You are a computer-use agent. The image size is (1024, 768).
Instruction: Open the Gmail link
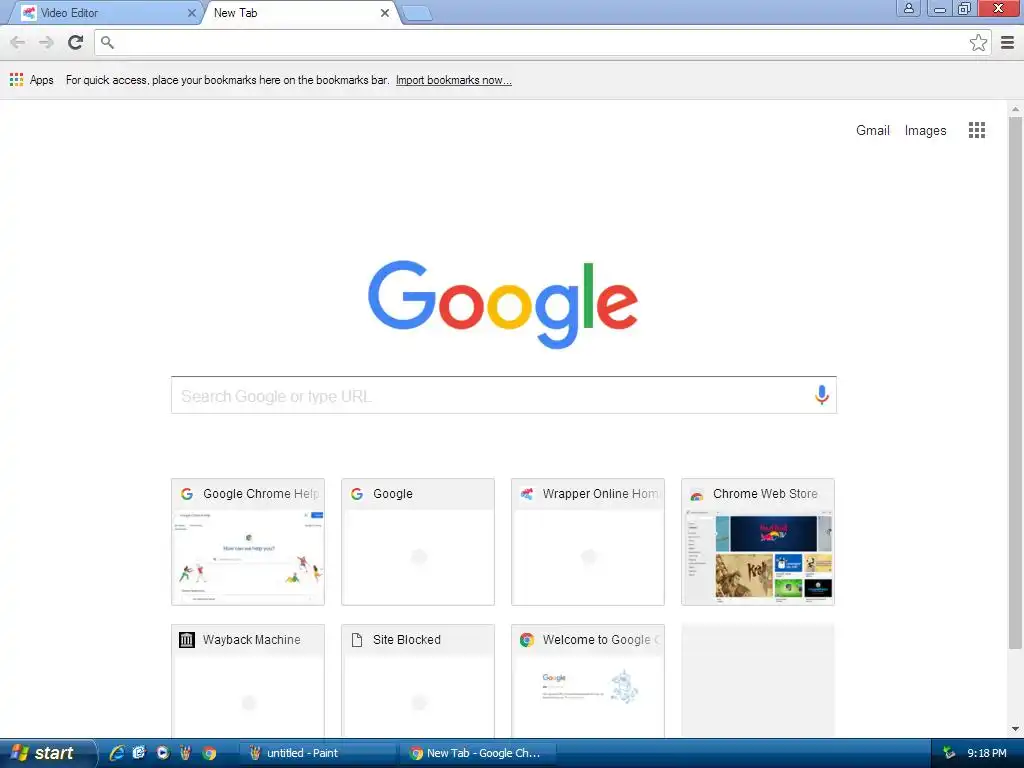pyautogui.click(x=872, y=130)
